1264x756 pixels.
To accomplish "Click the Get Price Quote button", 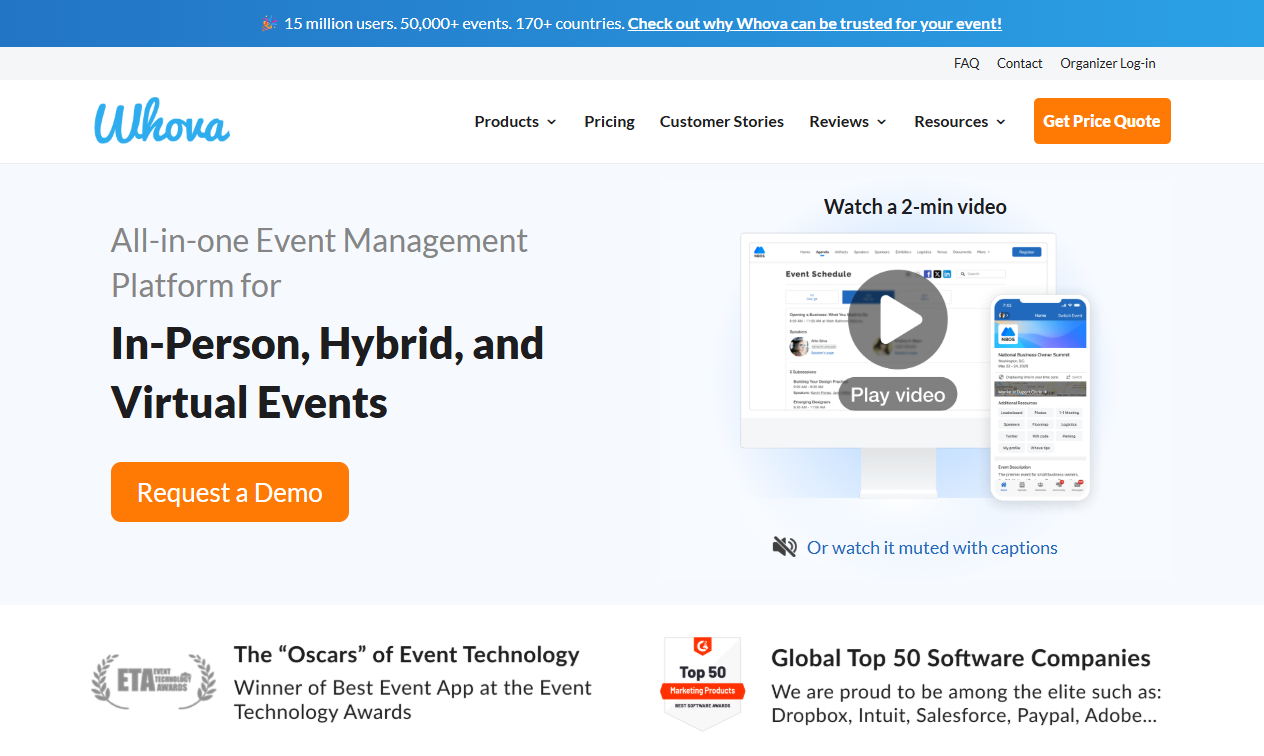I will [1102, 121].
